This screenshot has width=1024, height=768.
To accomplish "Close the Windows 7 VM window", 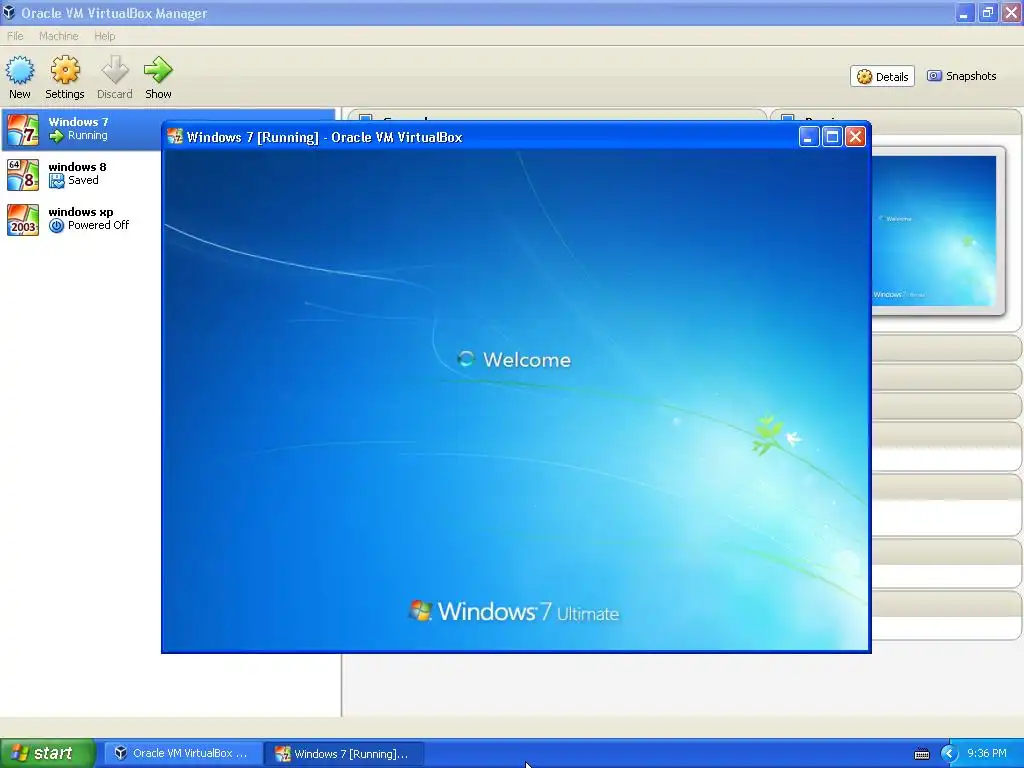I will 856,136.
